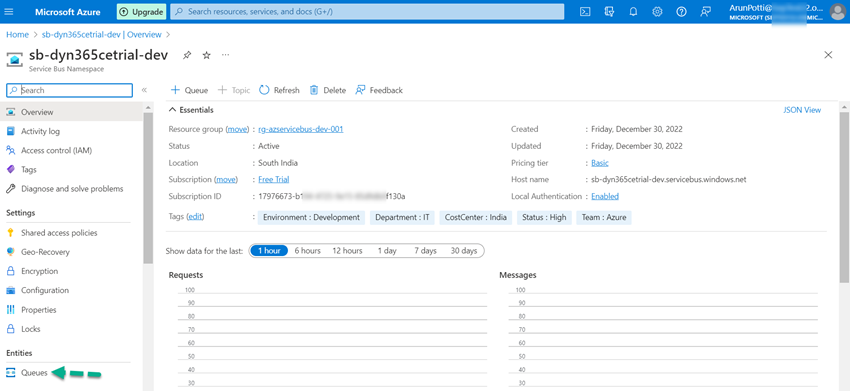This screenshot has width=850, height=391.
Task: Open the Free Trial subscription
Action: [x=273, y=180]
